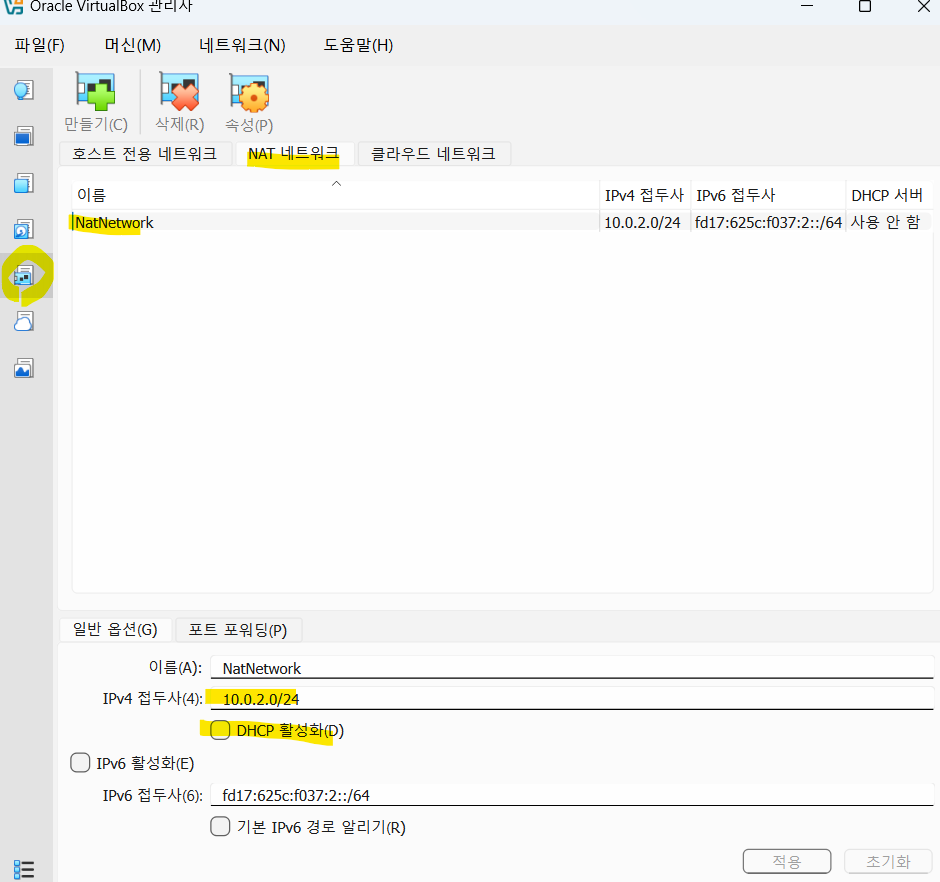Click the 속성(P) properties gear icon
Image resolution: width=940 pixels, height=882 pixels.
click(x=249, y=93)
